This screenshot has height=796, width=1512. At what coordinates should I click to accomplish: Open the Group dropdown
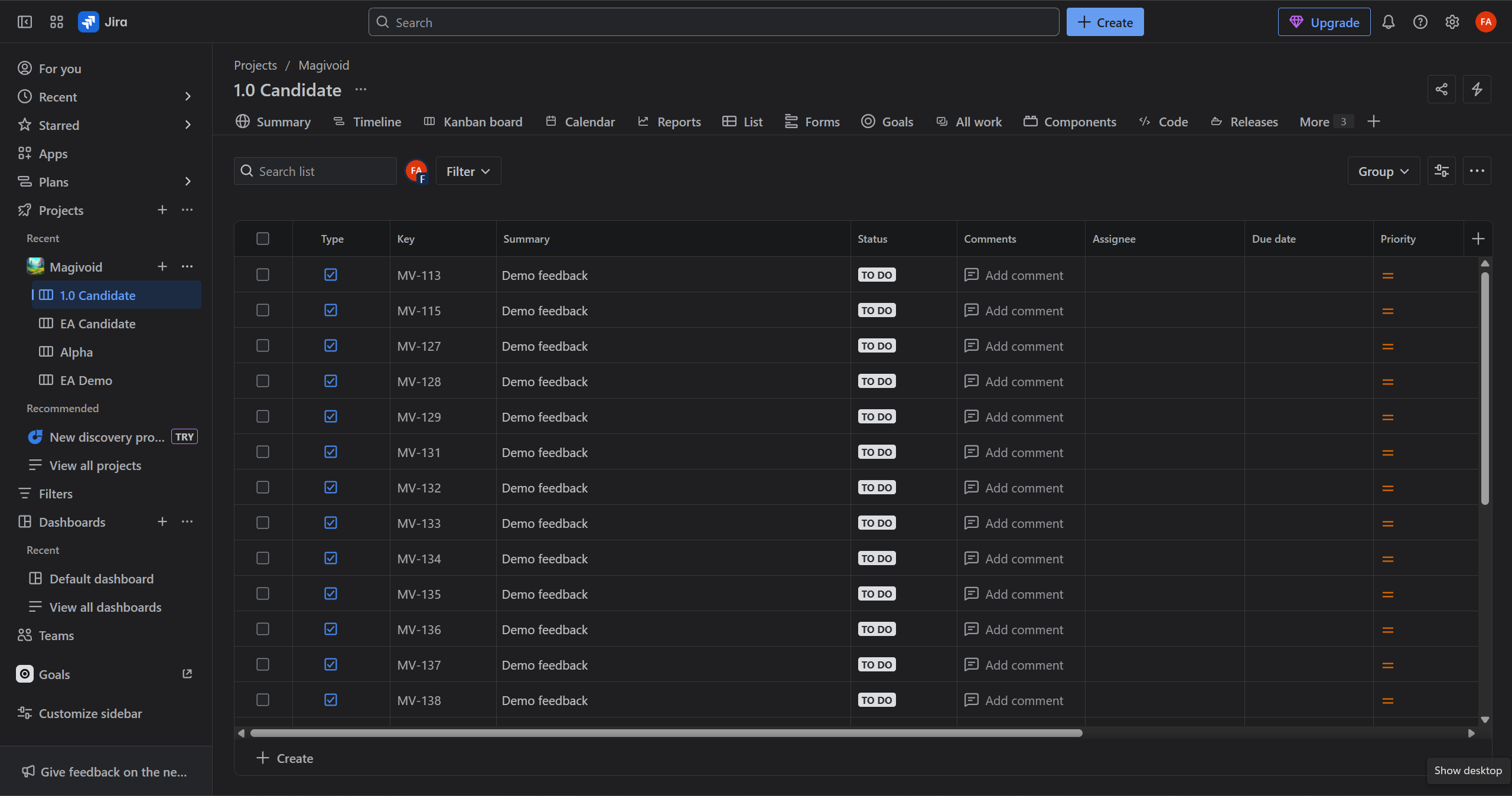pos(1384,171)
